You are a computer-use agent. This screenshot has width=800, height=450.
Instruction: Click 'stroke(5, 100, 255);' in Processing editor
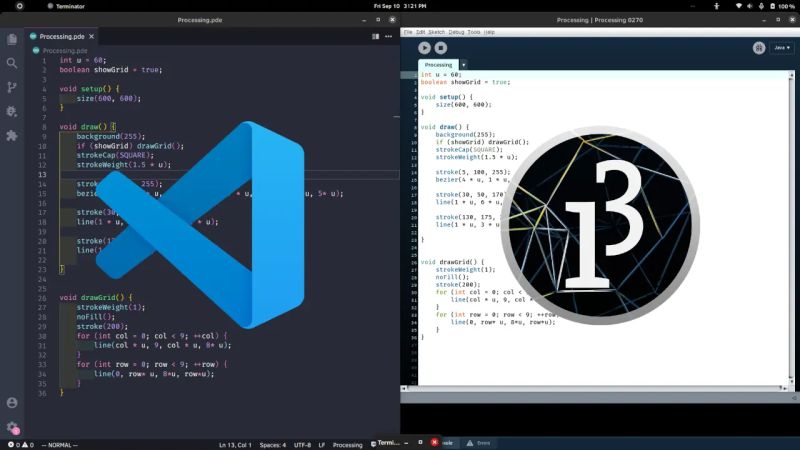[472, 172]
